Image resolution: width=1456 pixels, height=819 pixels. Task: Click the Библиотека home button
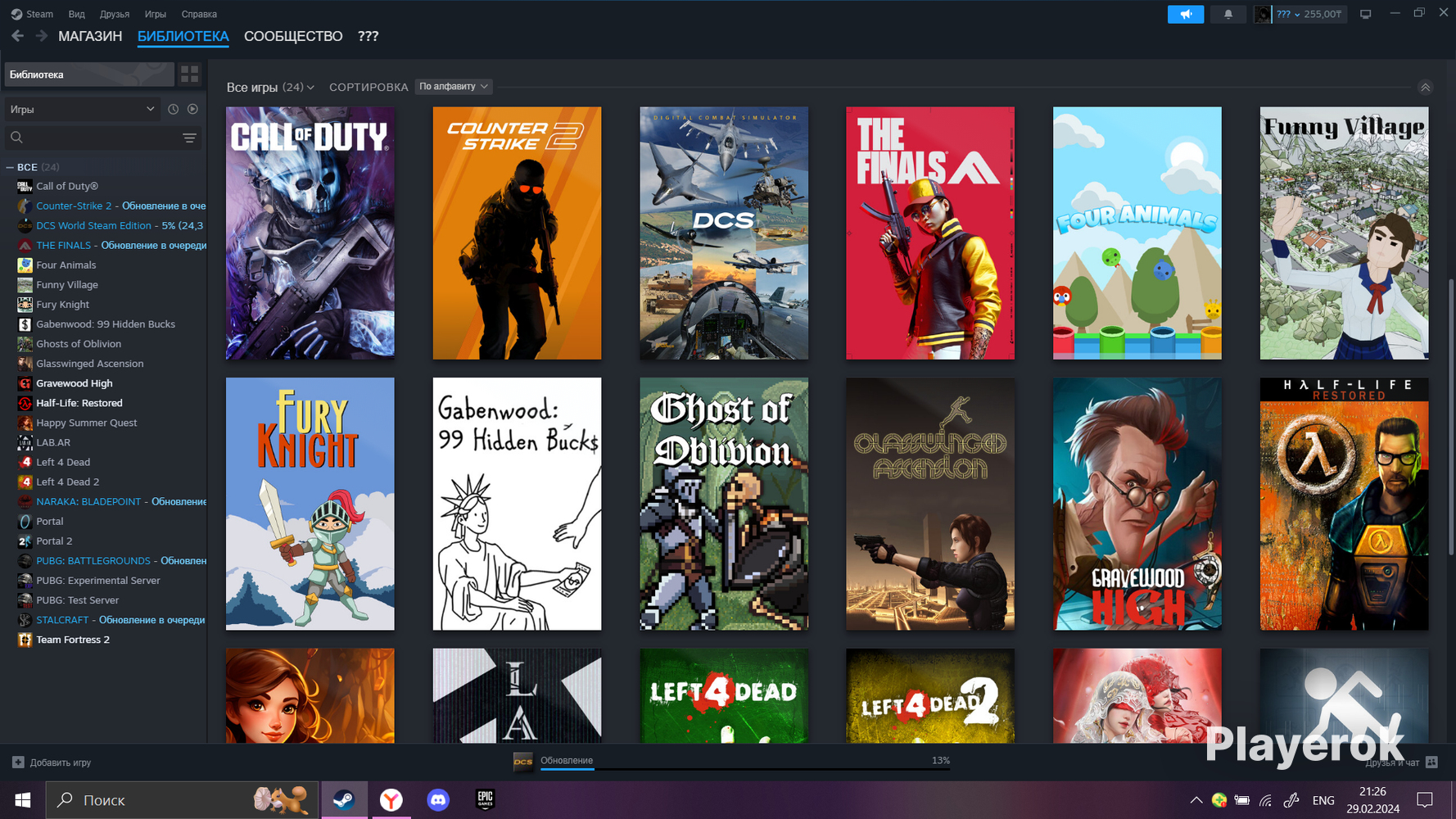(x=89, y=75)
